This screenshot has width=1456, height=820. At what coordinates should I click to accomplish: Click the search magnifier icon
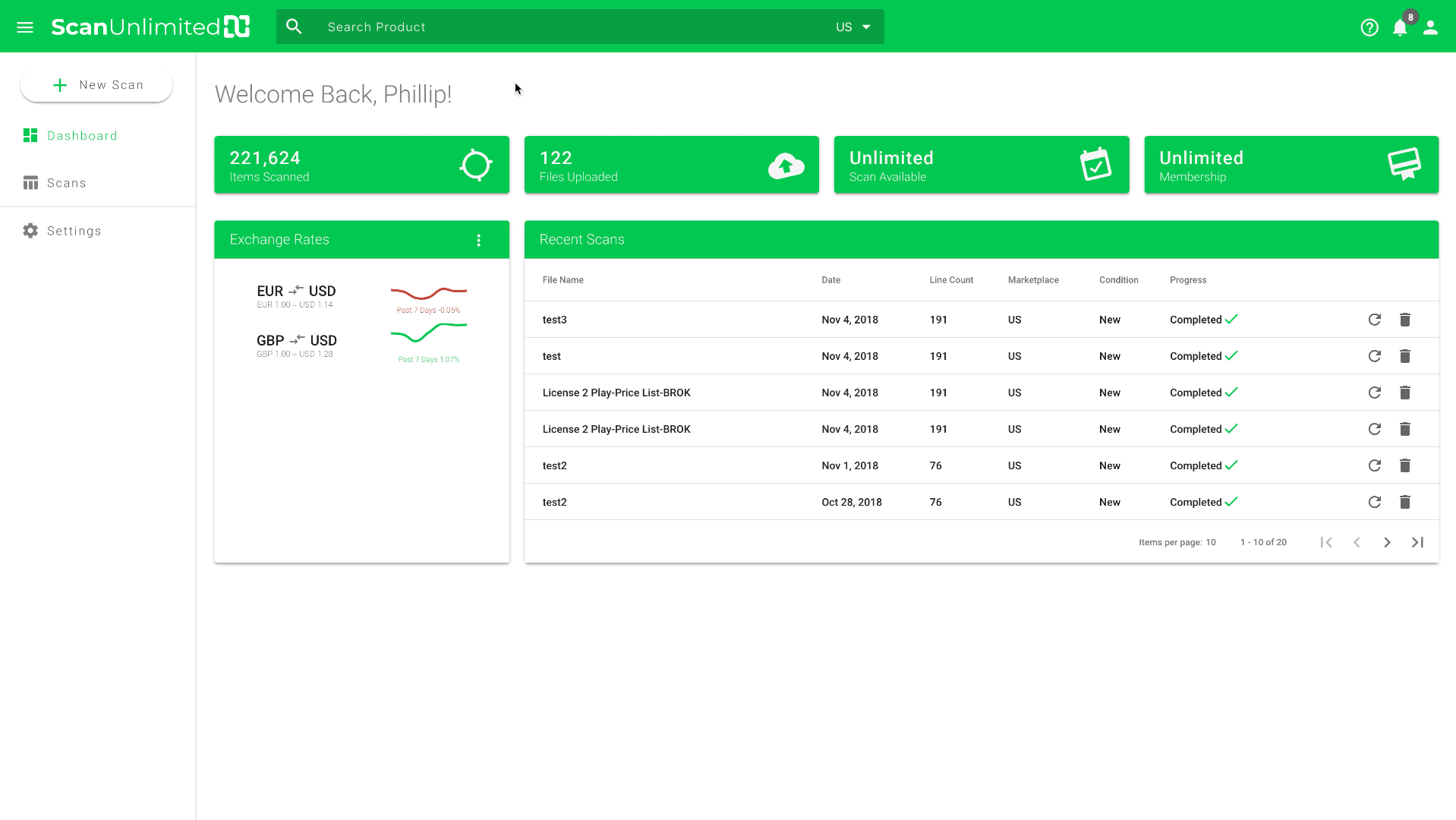click(294, 27)
